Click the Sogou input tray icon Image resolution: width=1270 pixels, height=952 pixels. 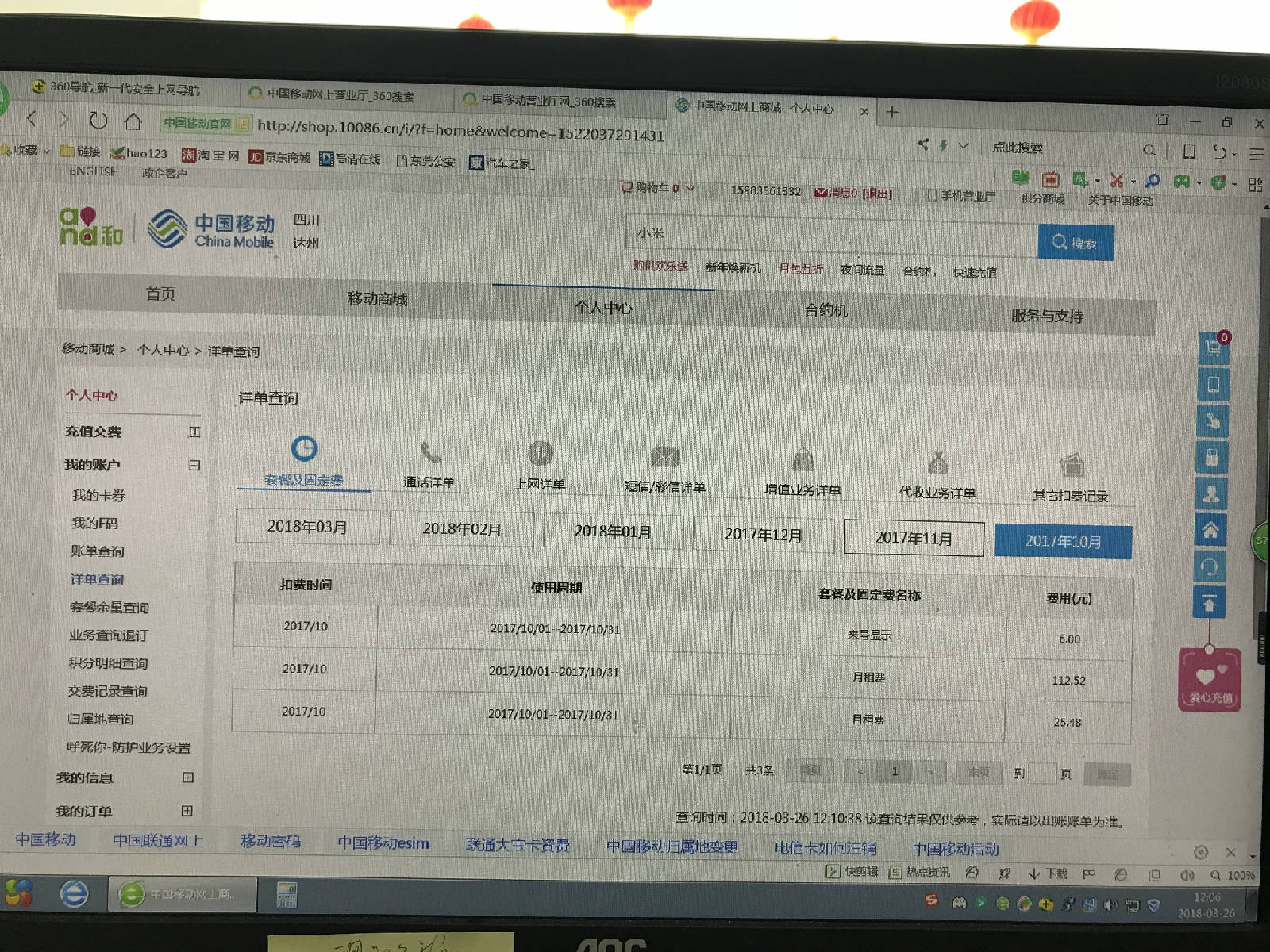click(x=931, y=900)
